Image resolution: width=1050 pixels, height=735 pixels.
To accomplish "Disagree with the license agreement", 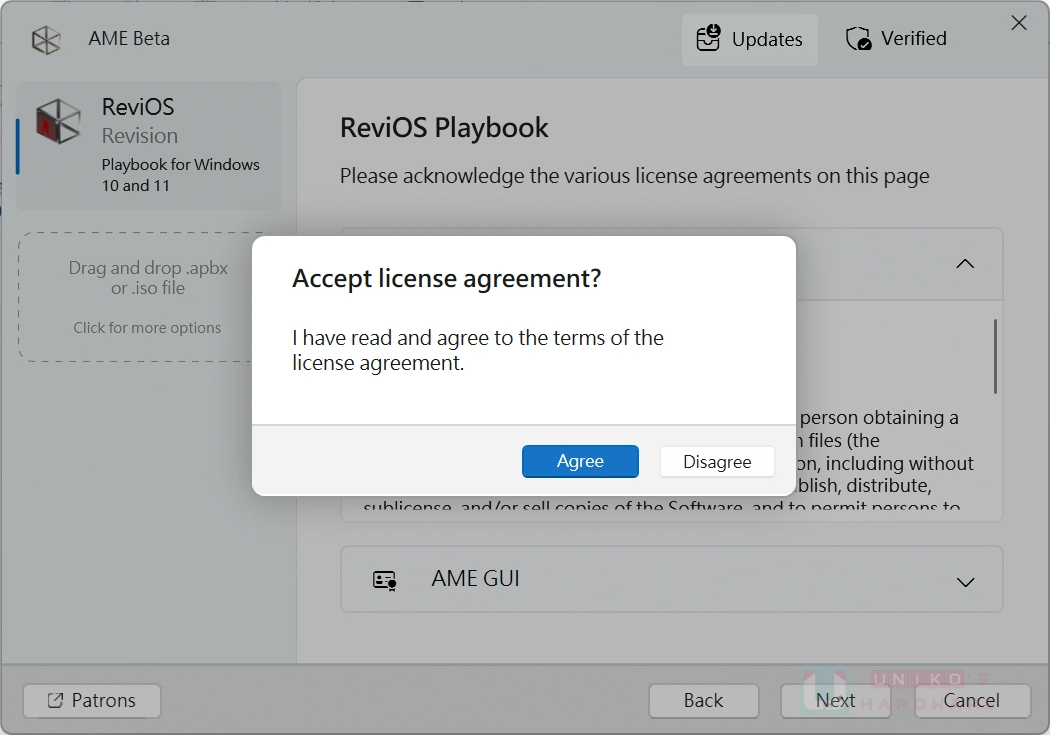I will pyautogui.click(x=716, y=461).
